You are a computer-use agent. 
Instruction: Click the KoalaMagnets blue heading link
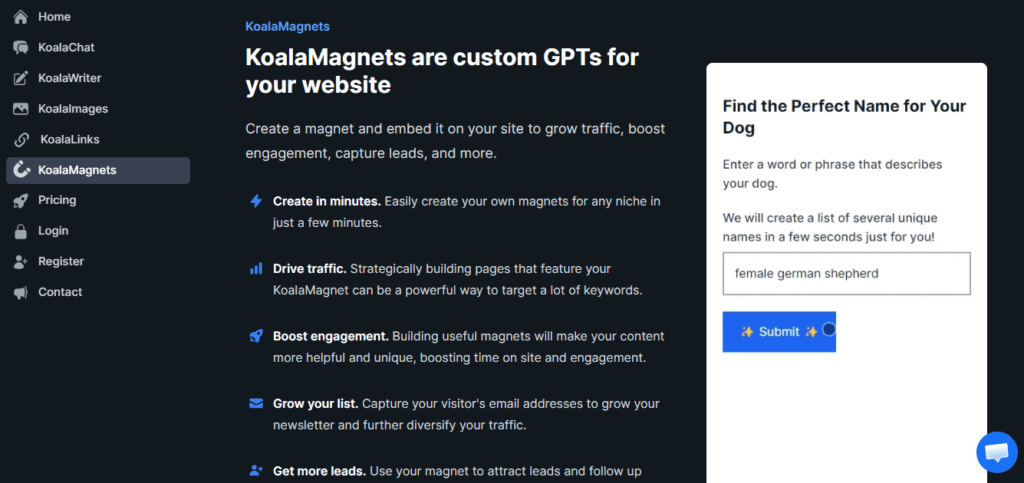[x=287, y=27]
